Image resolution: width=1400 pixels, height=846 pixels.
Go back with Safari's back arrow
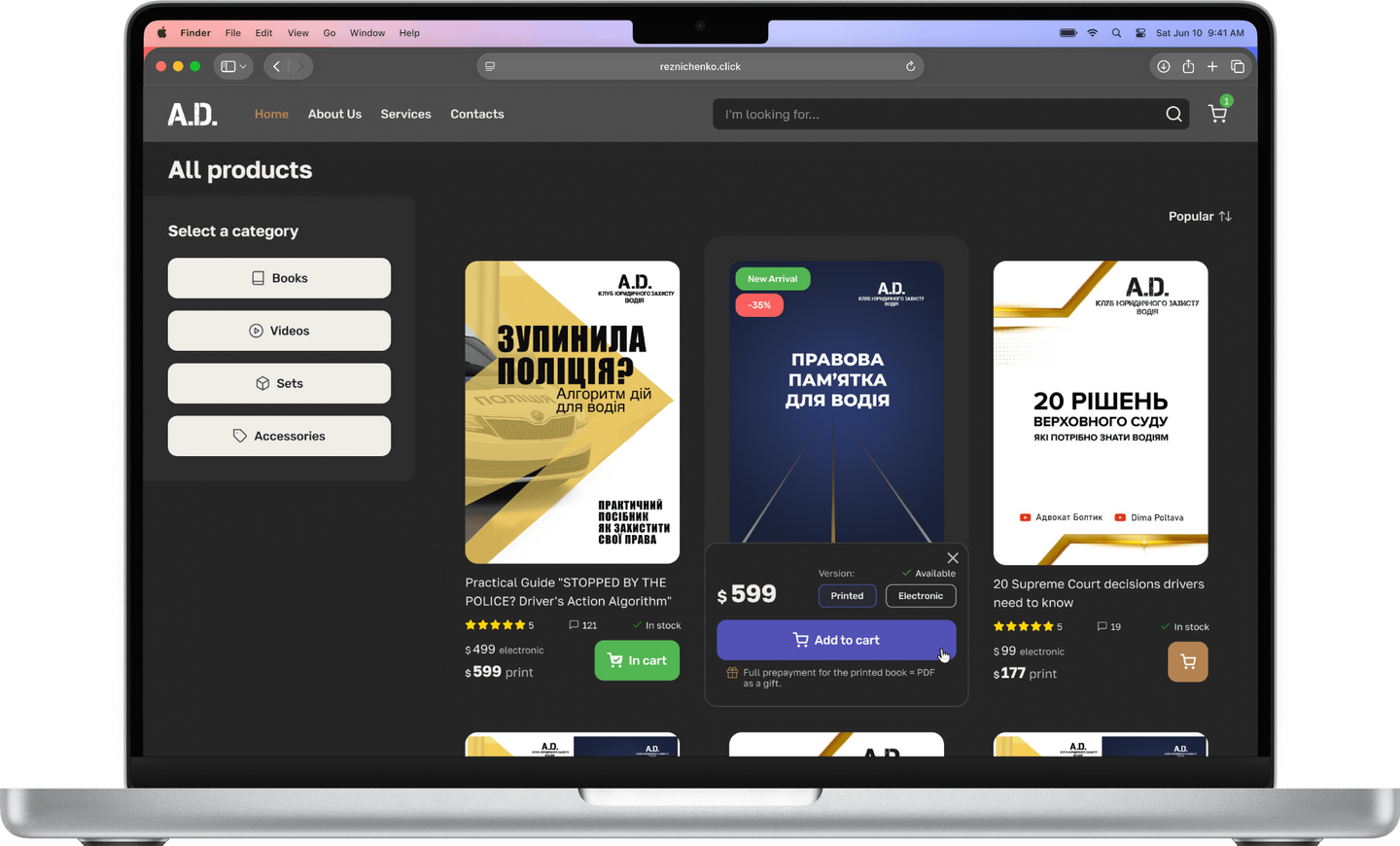277,66
